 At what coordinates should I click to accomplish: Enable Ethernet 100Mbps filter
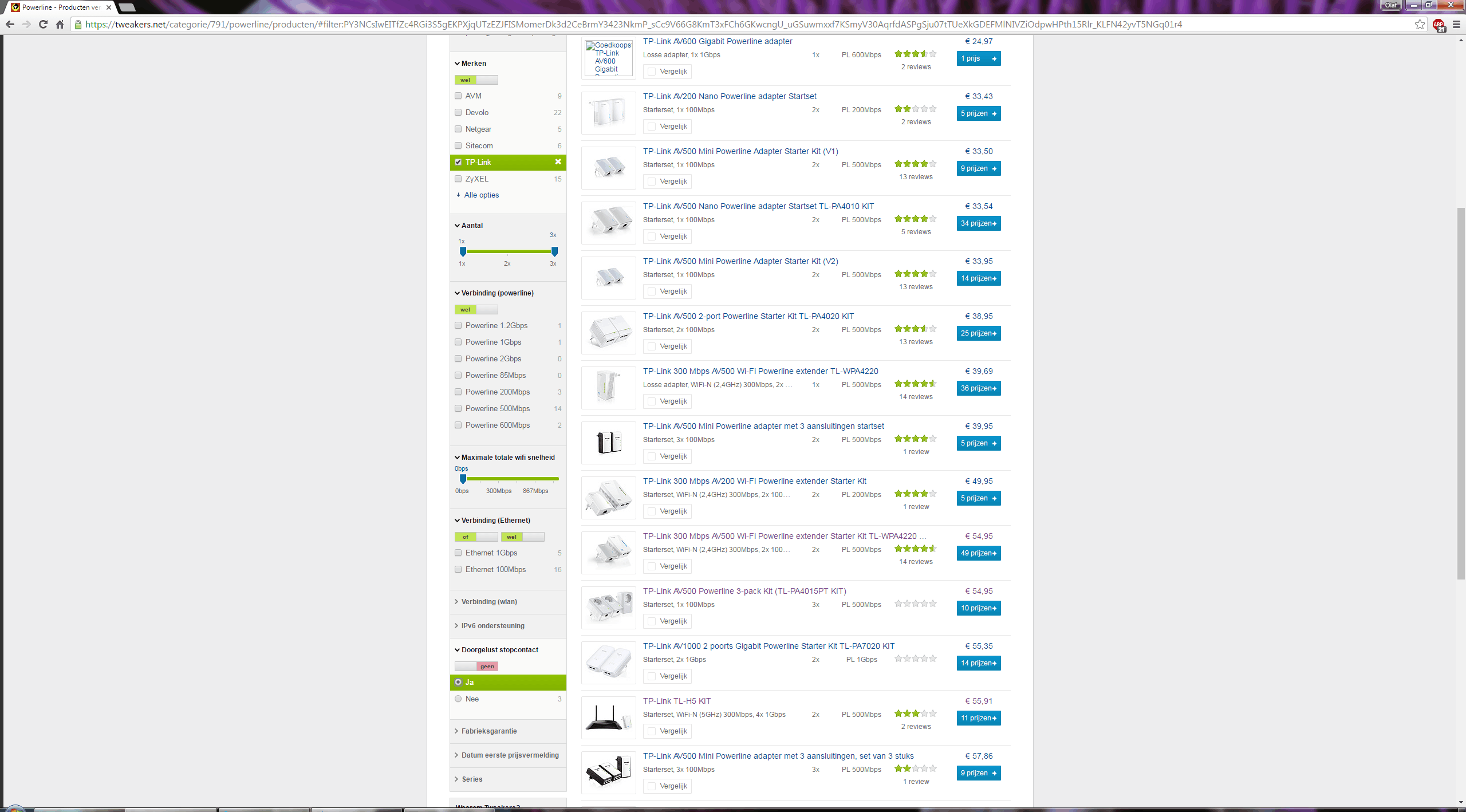tap(458, 569)
